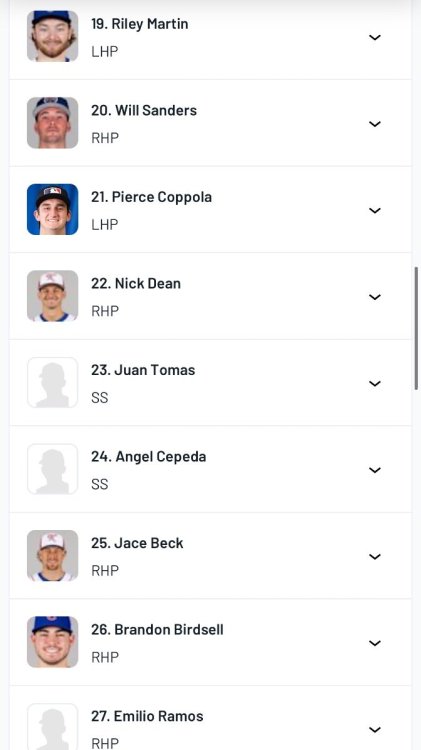Viewport: 421px width, 750px height.
Task: Expand Riley Martin's details chevron
Action: pos(375,37)
